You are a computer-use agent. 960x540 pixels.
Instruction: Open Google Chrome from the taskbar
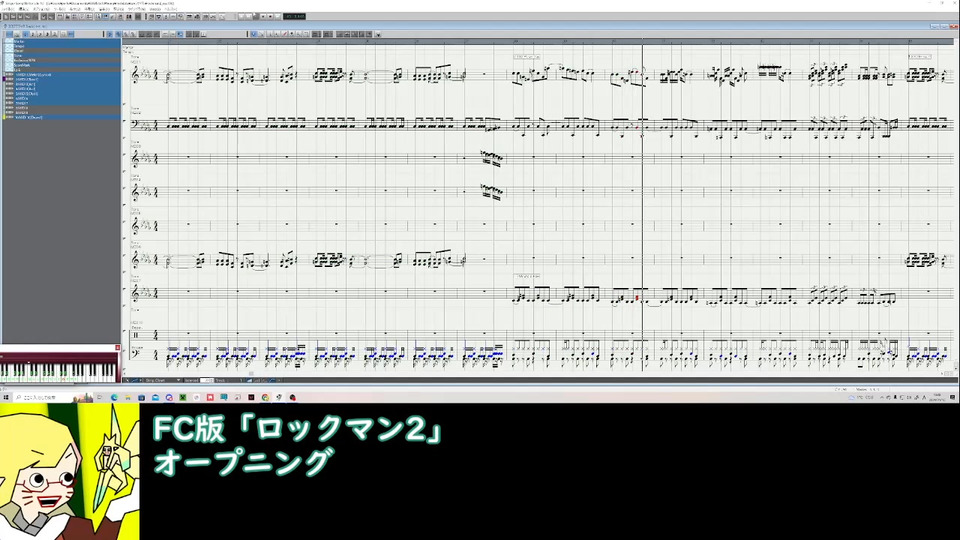click(x=265, y=397)
